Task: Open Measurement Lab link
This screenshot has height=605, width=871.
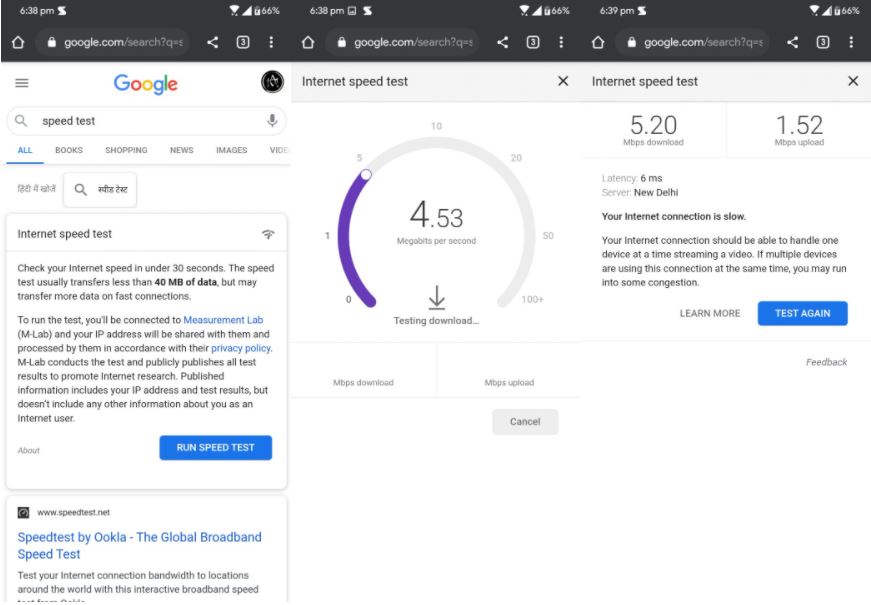Action: (223, 320)
